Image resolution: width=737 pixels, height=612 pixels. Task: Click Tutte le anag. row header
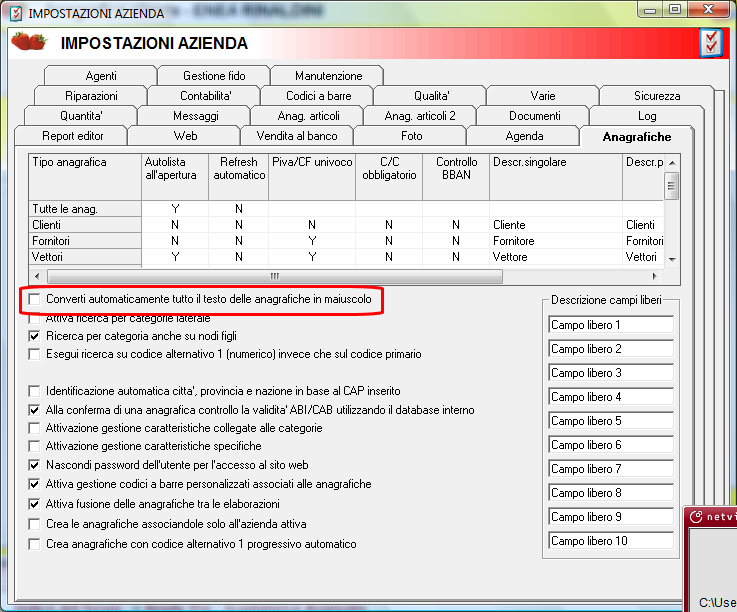click(85, 209)
